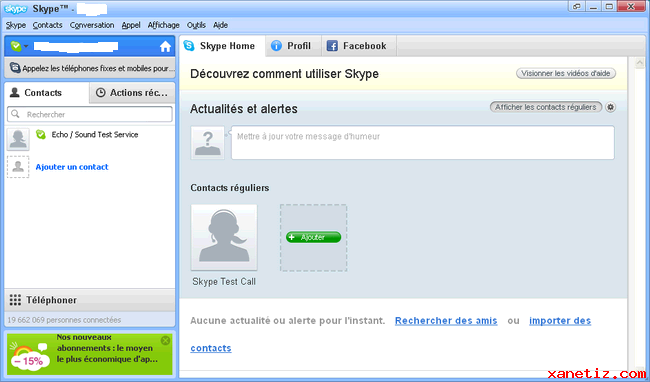Click the compact view button in title bar

(x=576, y=7)
